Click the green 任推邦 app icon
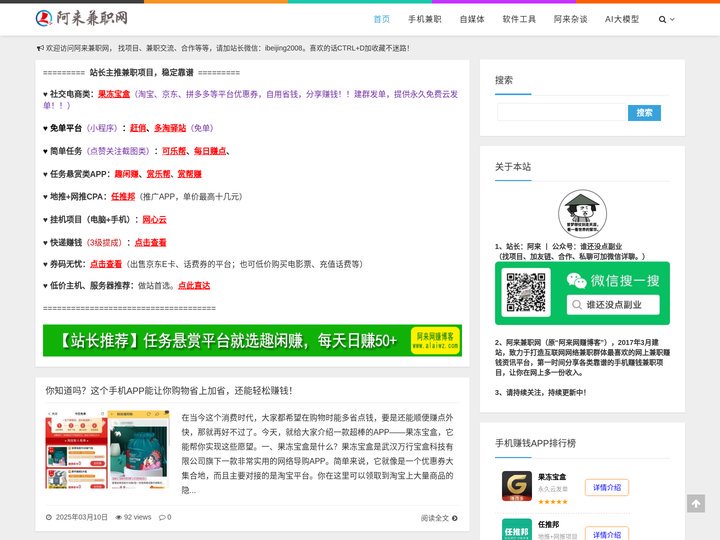The width and height of the screenshot is (720, 540). pyautogui.click(x=517, y=529)
